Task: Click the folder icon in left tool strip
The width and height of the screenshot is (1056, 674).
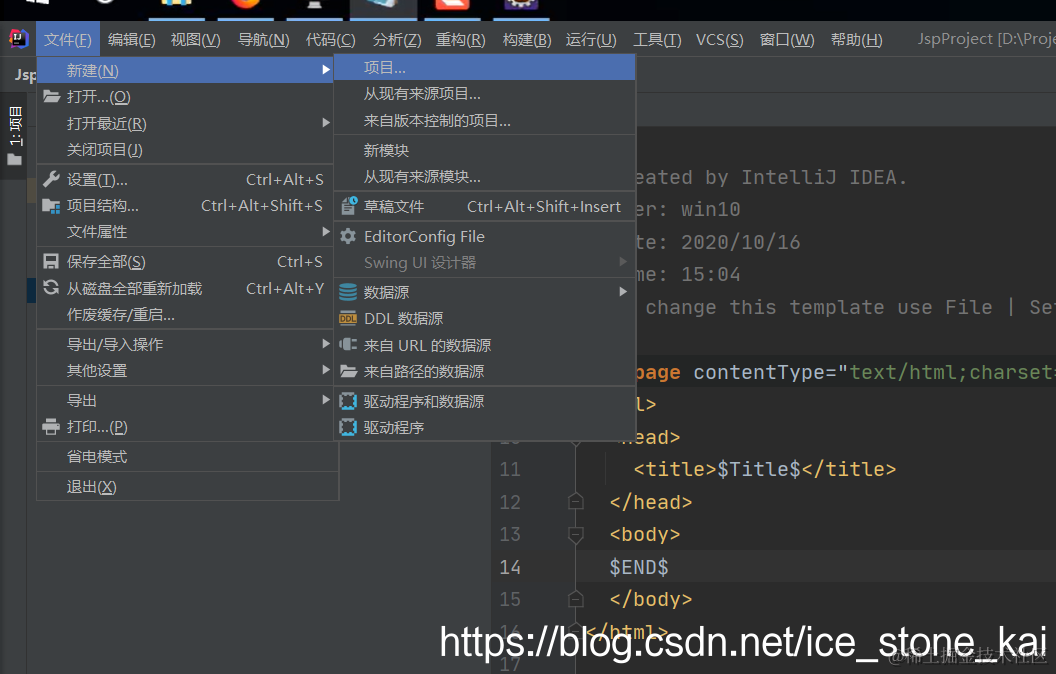Action: click(14, 160)
